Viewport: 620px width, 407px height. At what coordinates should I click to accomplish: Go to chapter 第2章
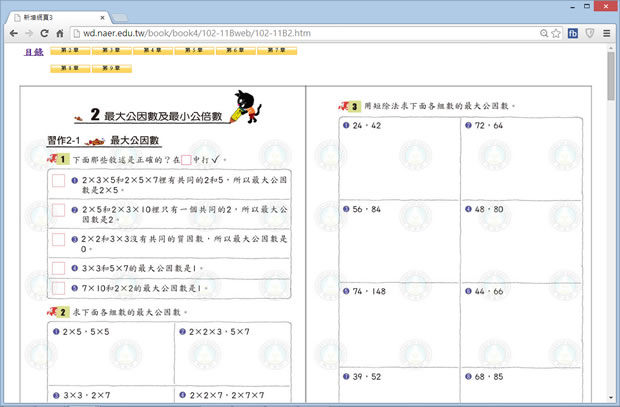69,50
